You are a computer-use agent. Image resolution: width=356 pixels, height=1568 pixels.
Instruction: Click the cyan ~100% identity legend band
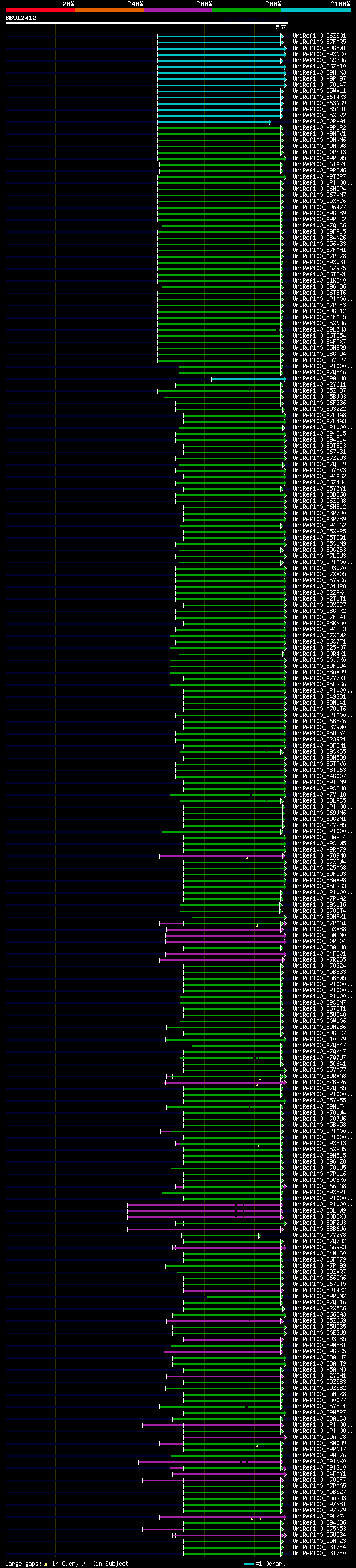point(317,11)
